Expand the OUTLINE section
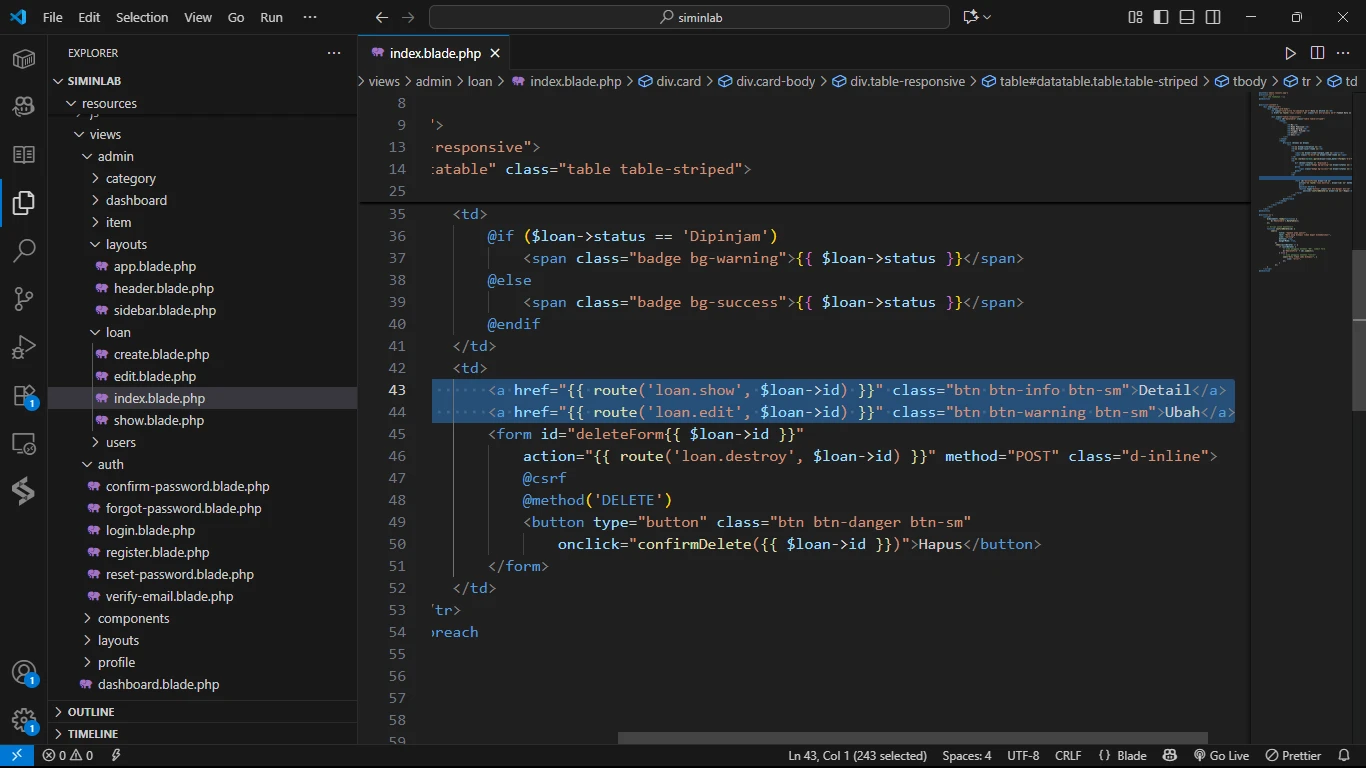Viewport: 1366px width, 768px height. point(91,712)
